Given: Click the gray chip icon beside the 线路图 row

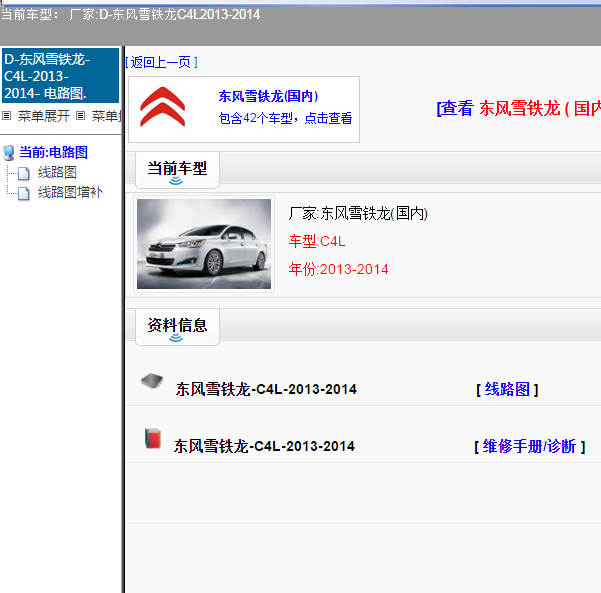Looking at the screenshot, I should [x=152, y=381].
